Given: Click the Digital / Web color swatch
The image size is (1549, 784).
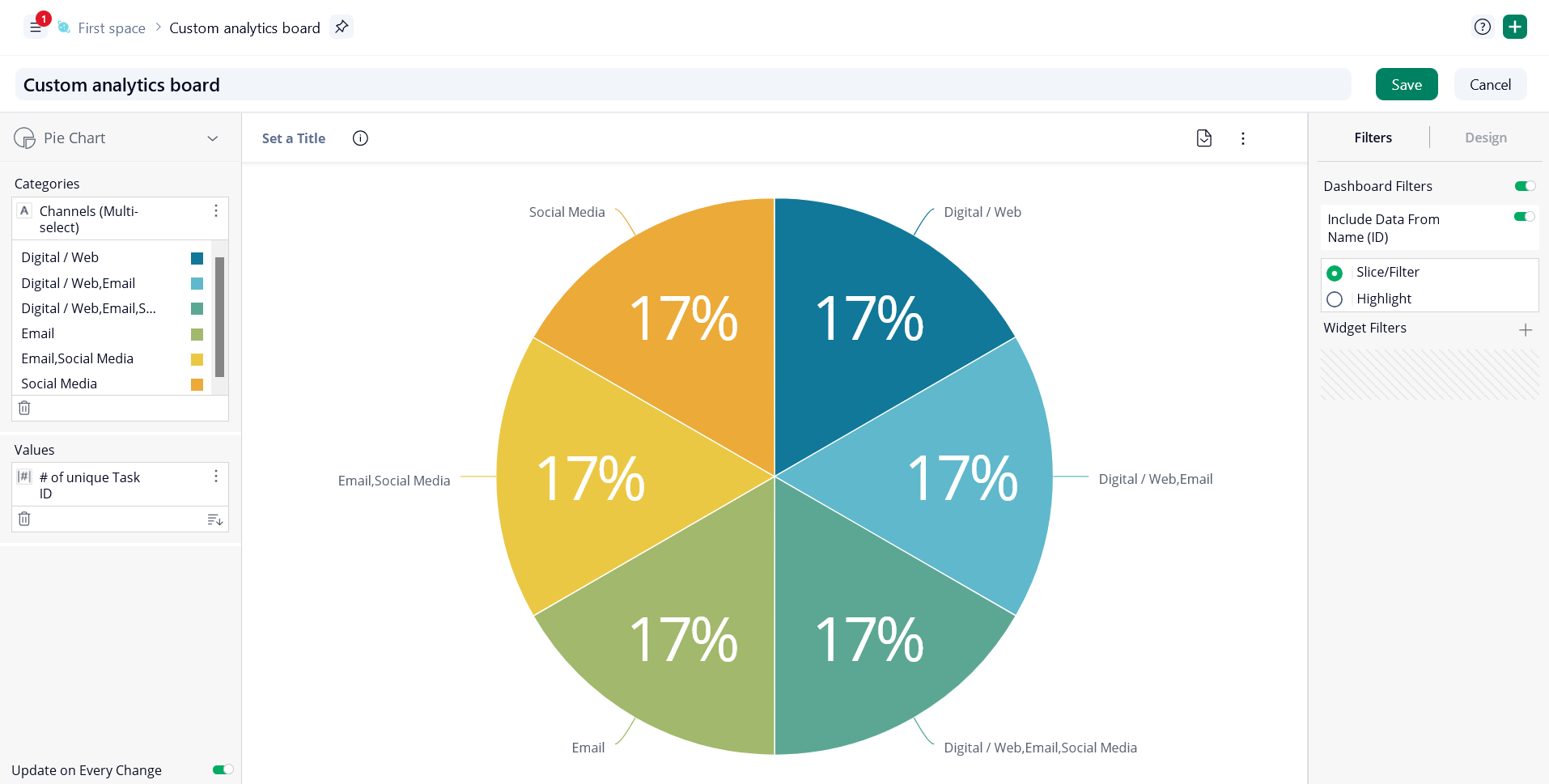Looking at the screenshot, I should point(197,258).
